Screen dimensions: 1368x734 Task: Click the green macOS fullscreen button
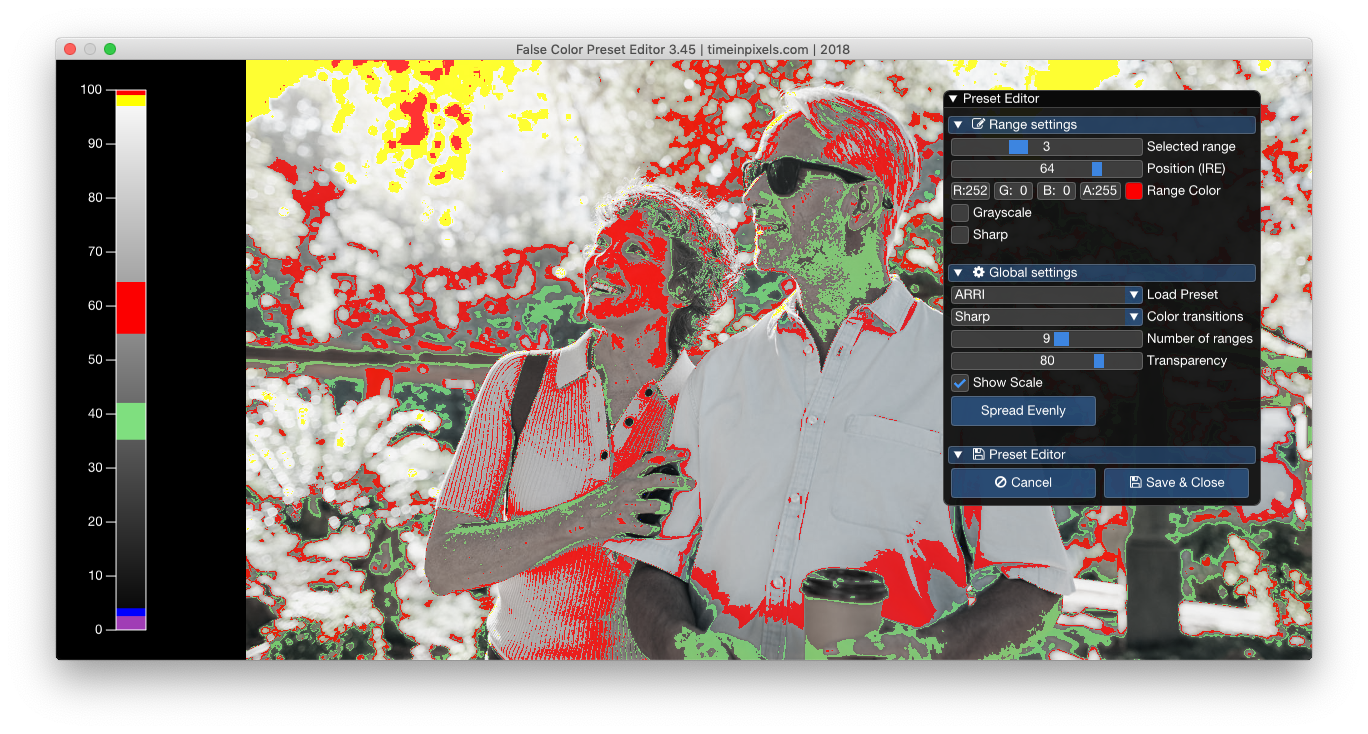point(110,49)
